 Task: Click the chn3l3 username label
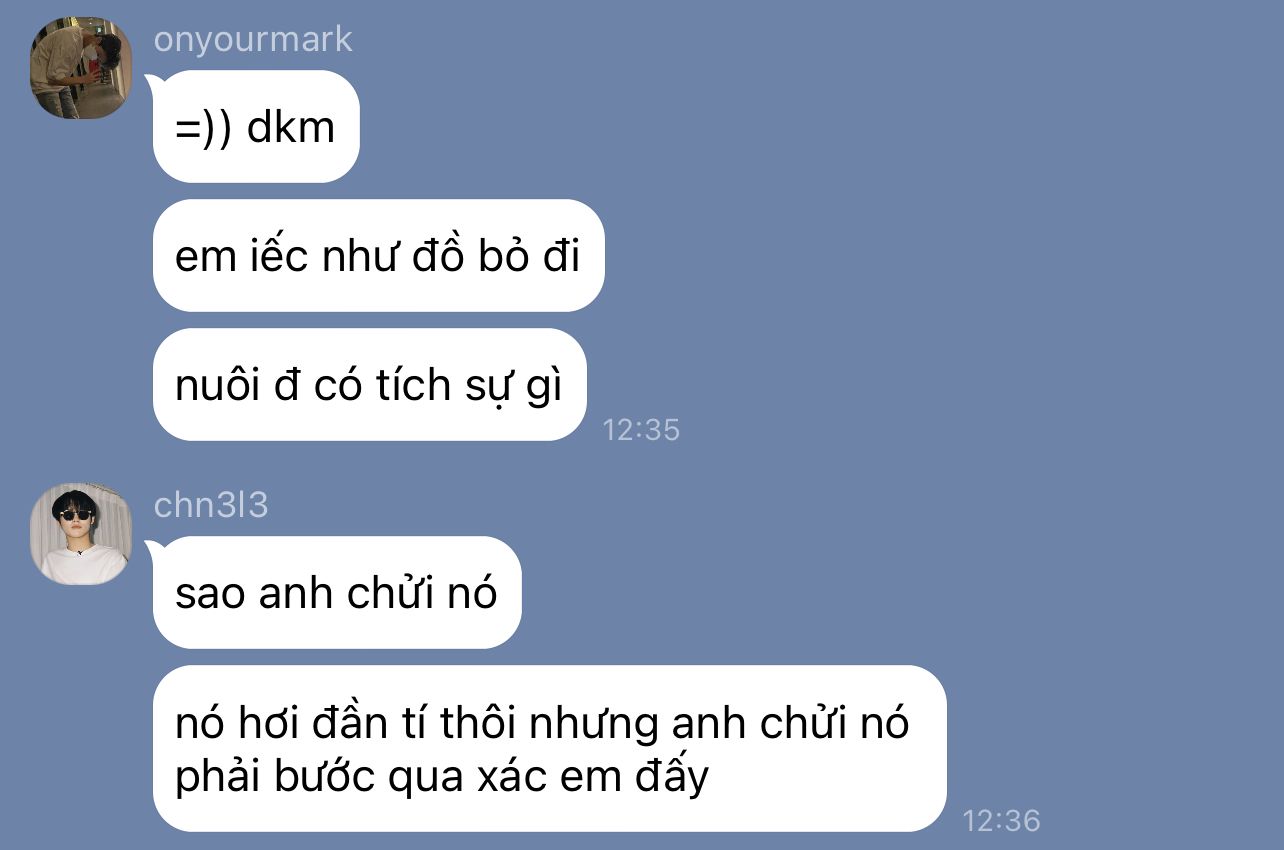point(211,505)
